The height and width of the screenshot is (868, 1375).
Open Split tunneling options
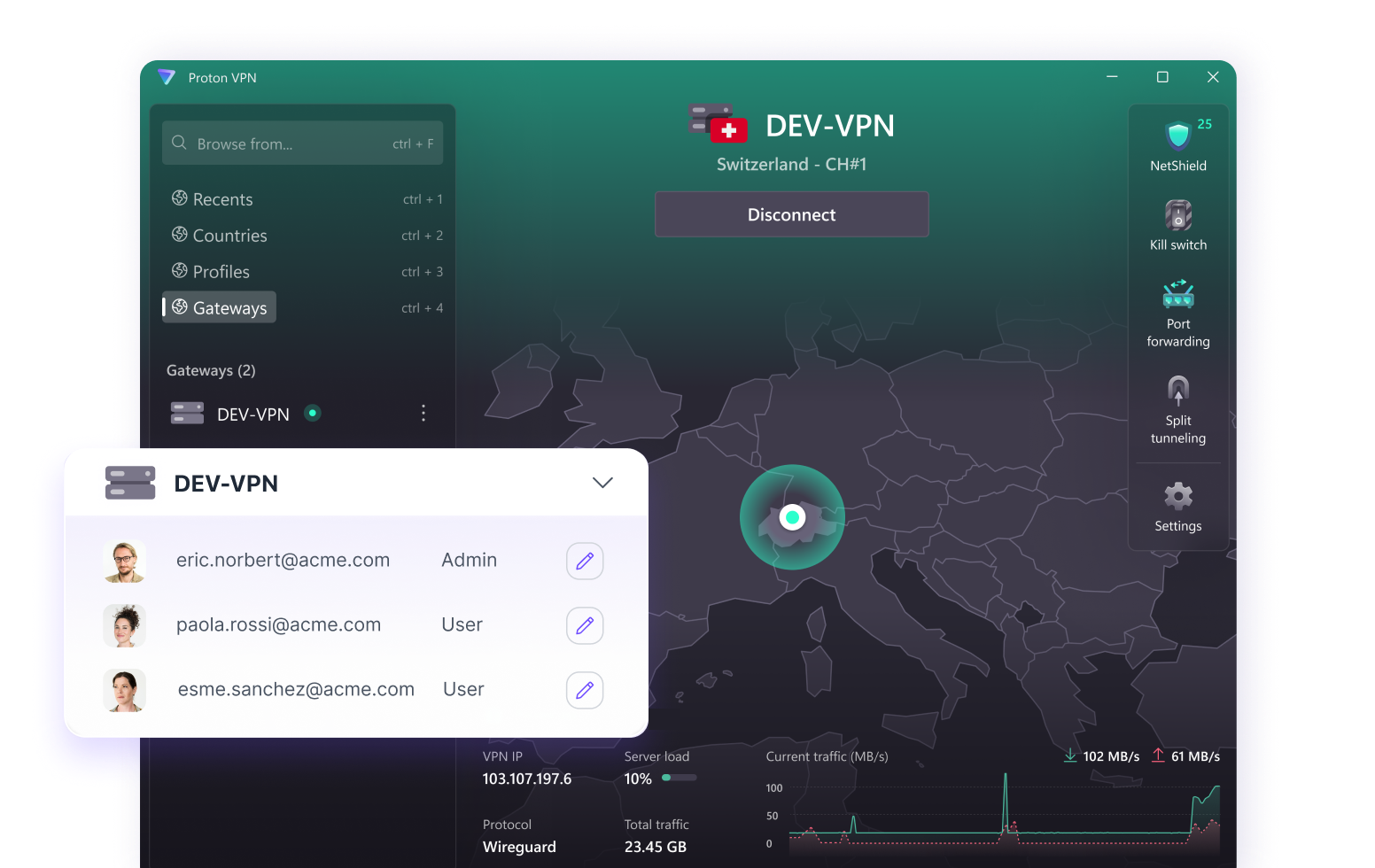1177,391
